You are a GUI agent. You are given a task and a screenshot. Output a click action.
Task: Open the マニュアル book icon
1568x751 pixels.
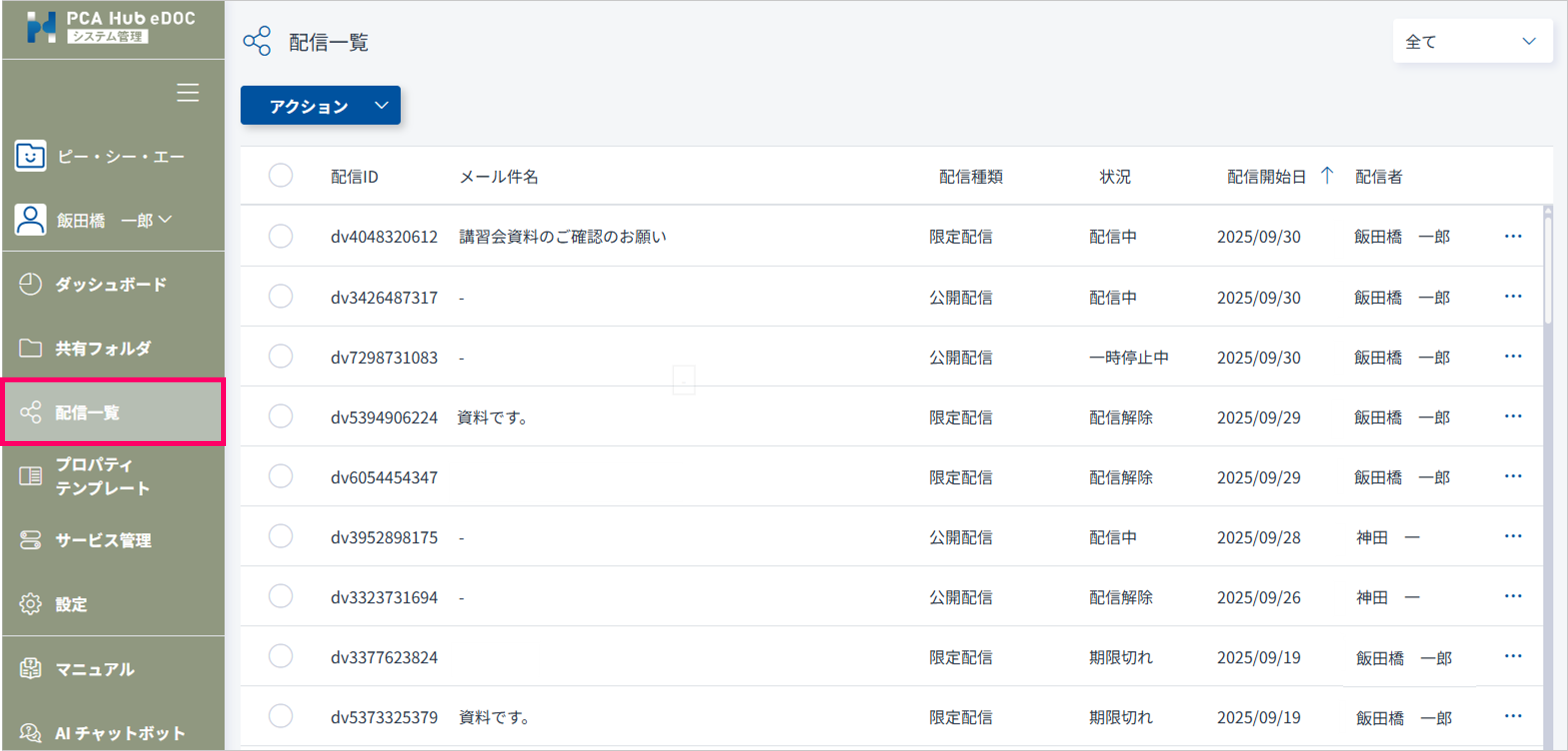(x=31, y=668)
